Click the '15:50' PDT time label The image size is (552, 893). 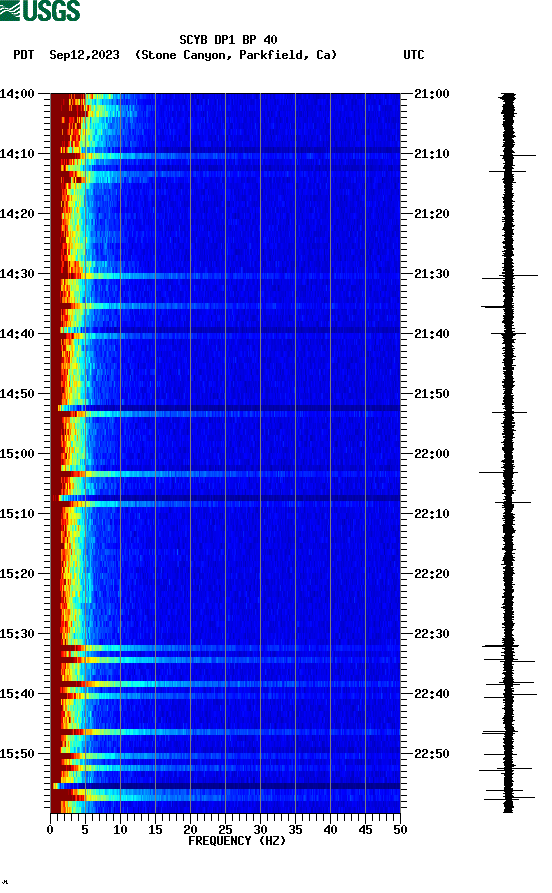coord(17,753)
